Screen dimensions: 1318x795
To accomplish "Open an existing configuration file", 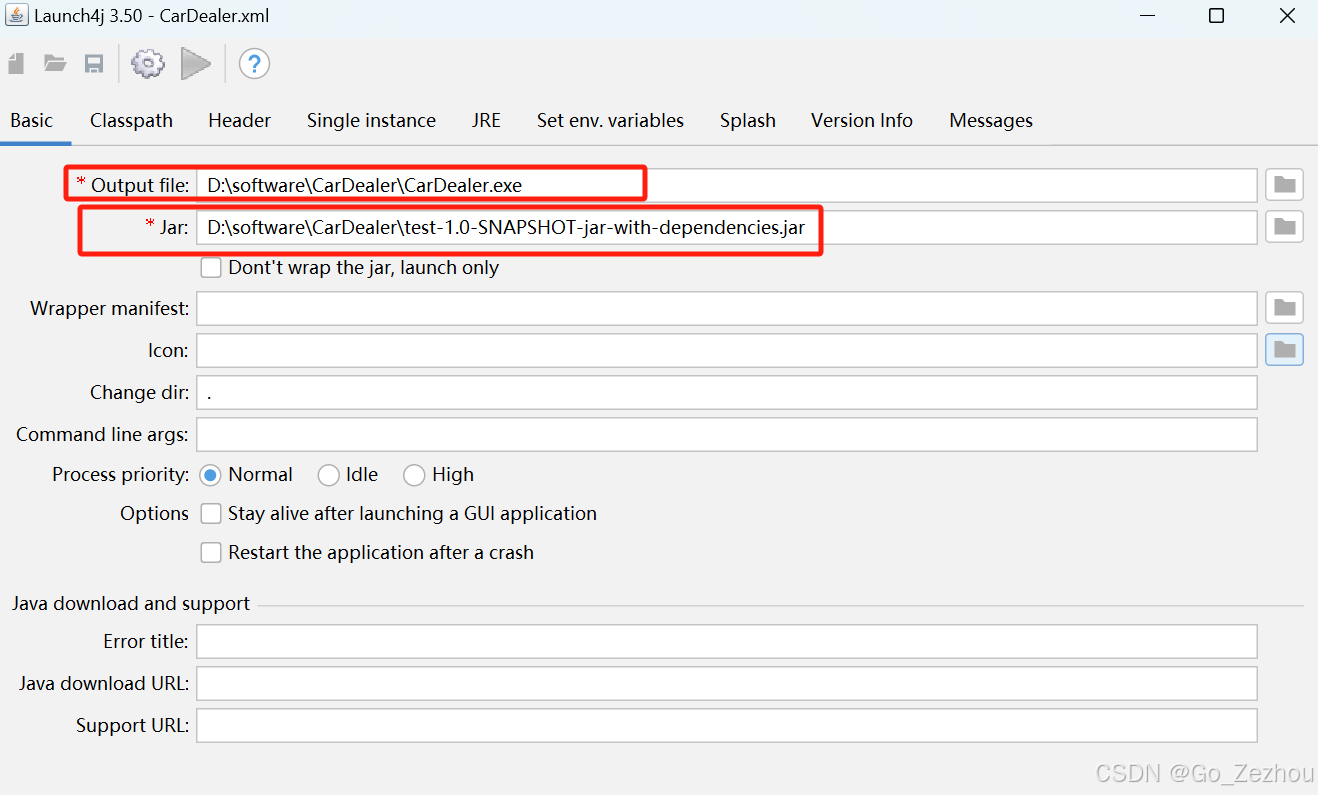I will click(54, 63).
